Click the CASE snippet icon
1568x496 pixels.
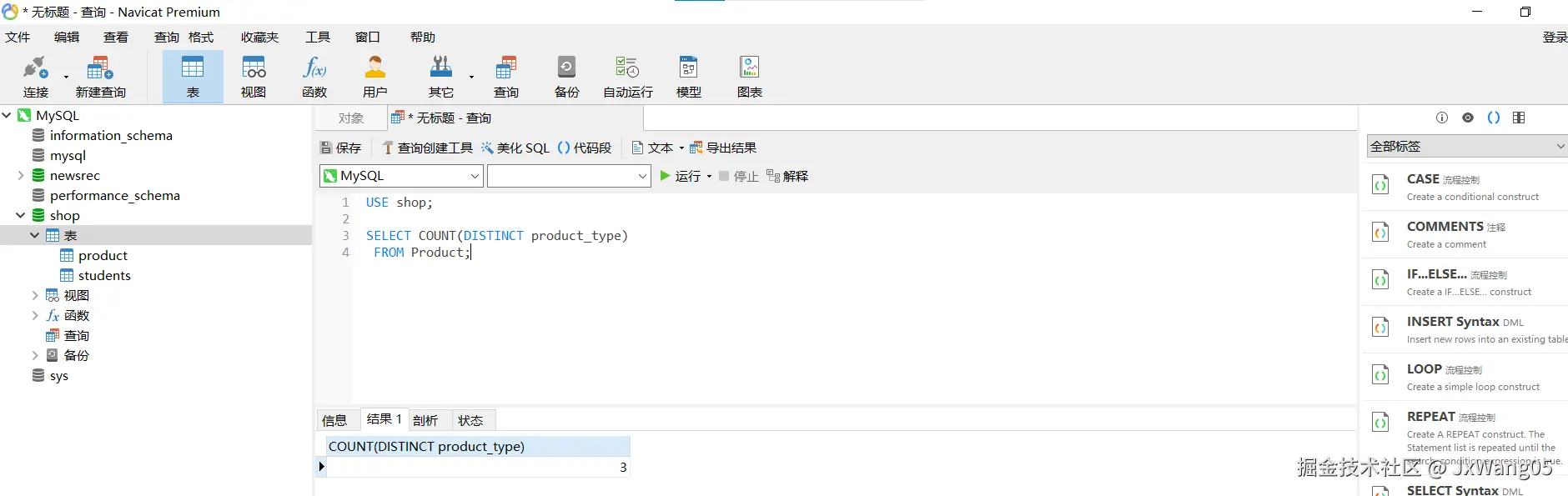coord(1380,185)
